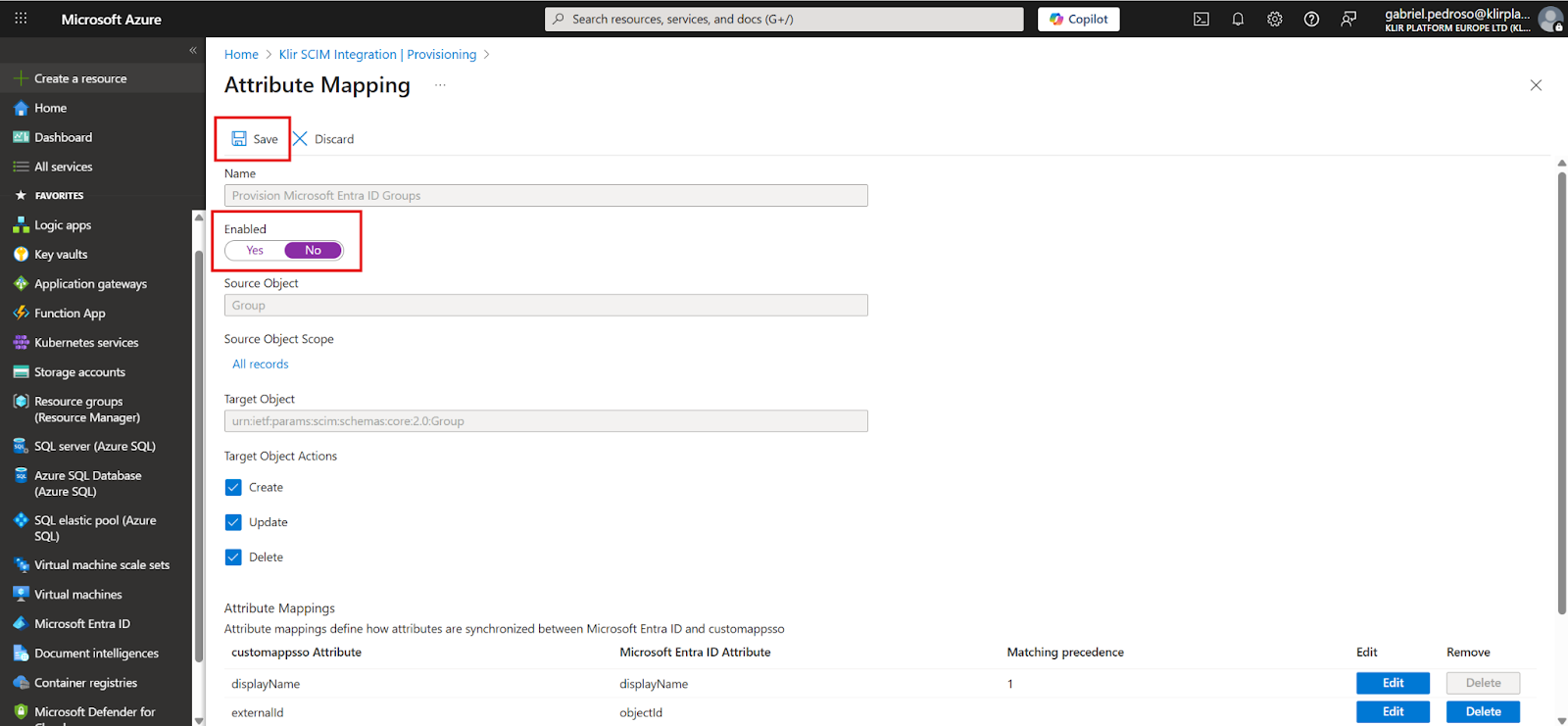Click the search resources input field

[x=784, y=20]
